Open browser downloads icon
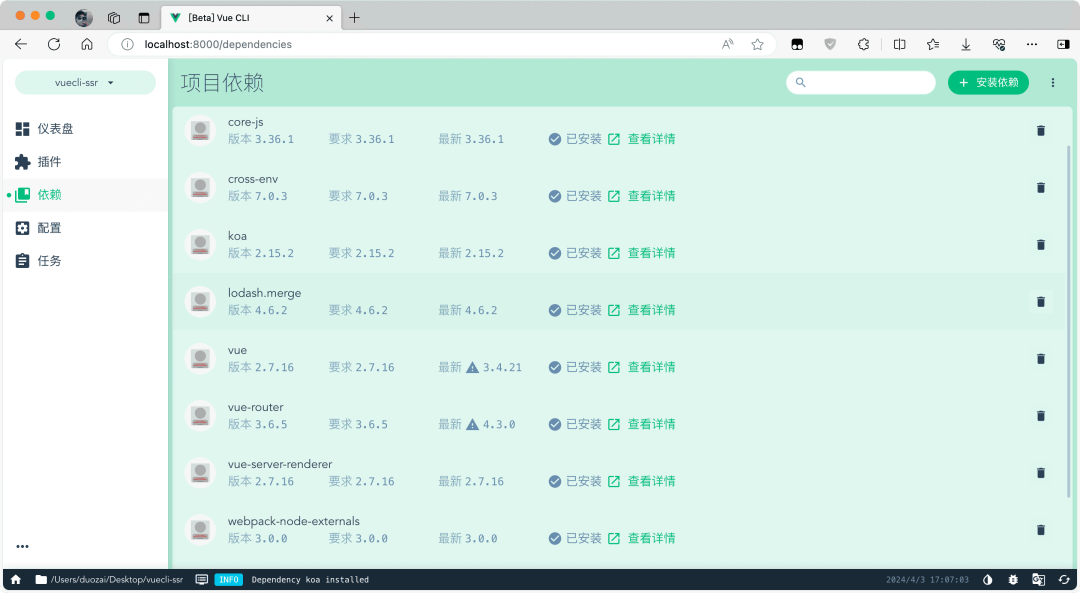The image size is (1080, 593). [966, 44]
